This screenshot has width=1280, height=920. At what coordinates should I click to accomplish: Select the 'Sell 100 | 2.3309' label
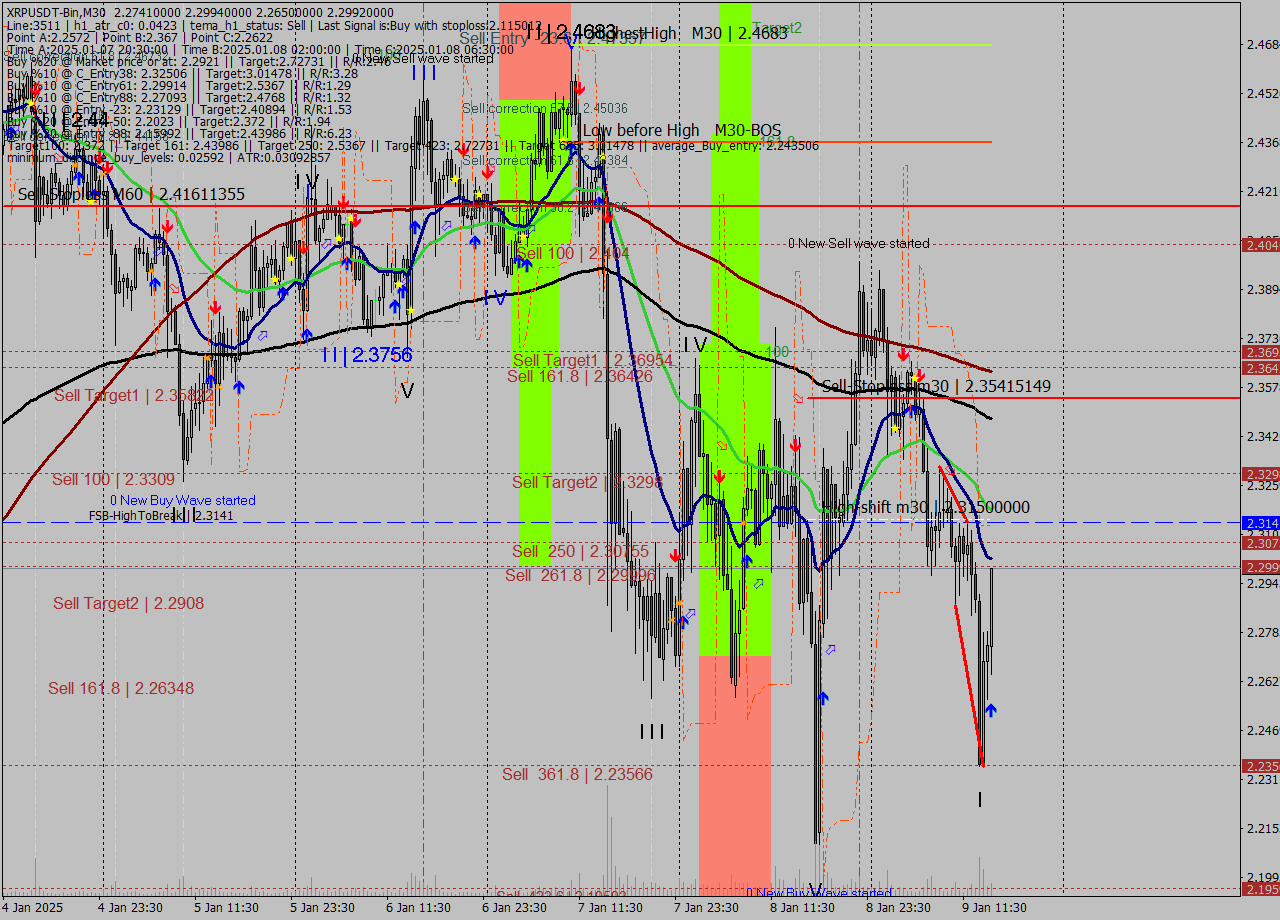pos(113,480)
